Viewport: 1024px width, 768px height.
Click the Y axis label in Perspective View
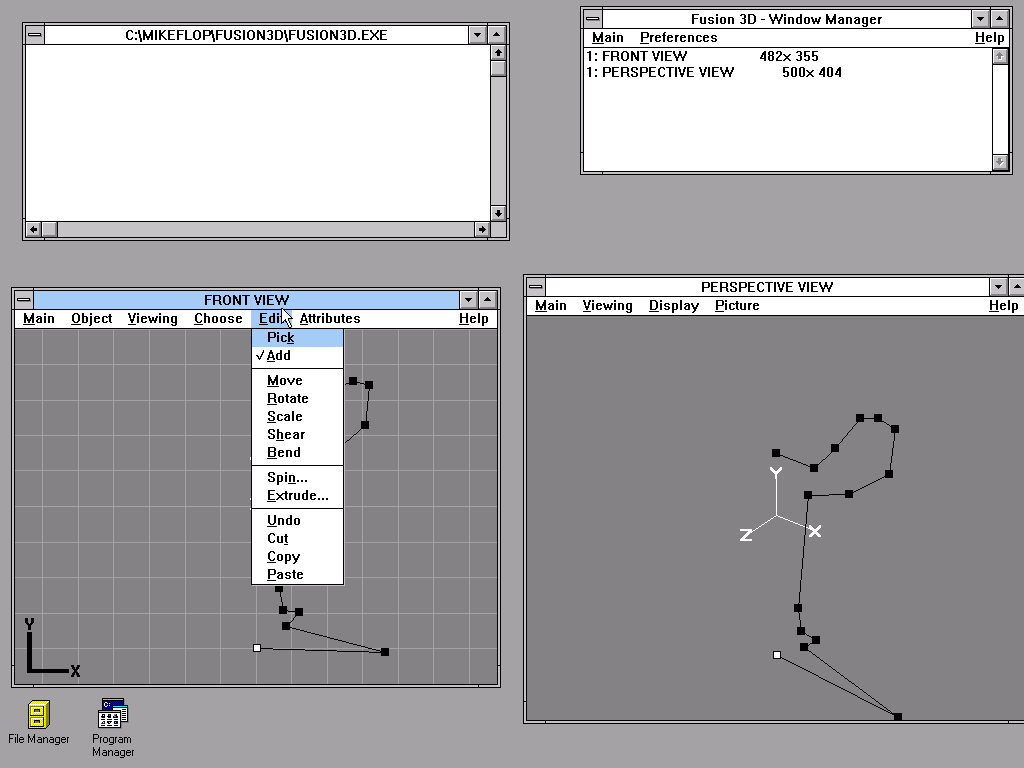[775, 472]
